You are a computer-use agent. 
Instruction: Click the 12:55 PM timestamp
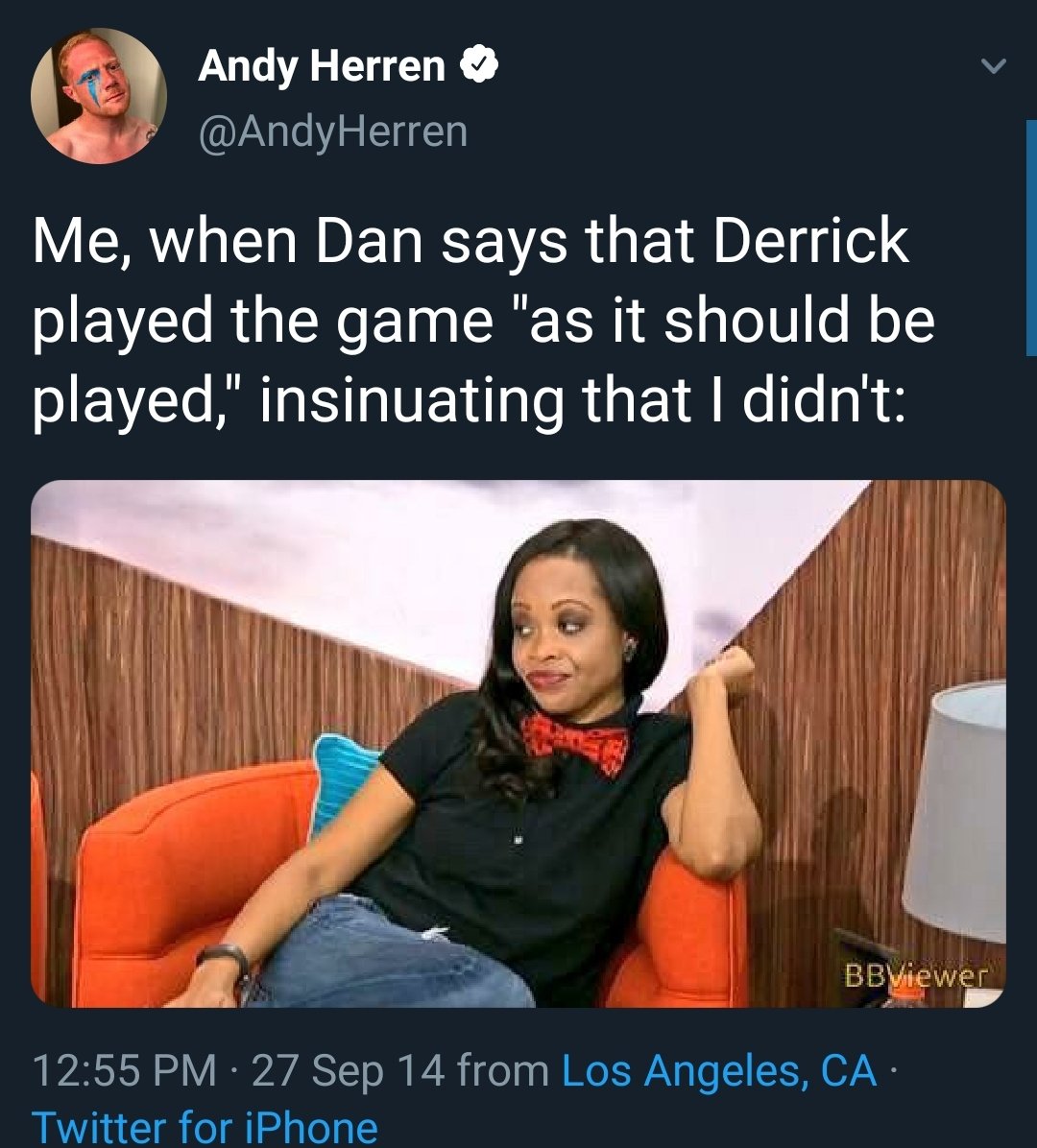124,1070
